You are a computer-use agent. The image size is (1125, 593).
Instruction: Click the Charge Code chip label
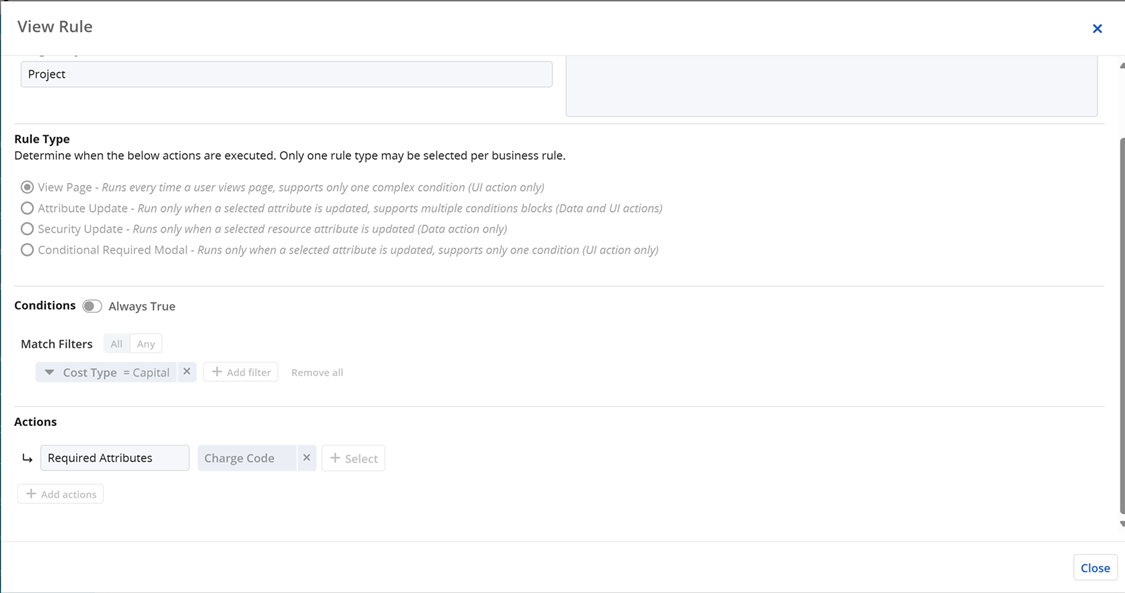240,457
